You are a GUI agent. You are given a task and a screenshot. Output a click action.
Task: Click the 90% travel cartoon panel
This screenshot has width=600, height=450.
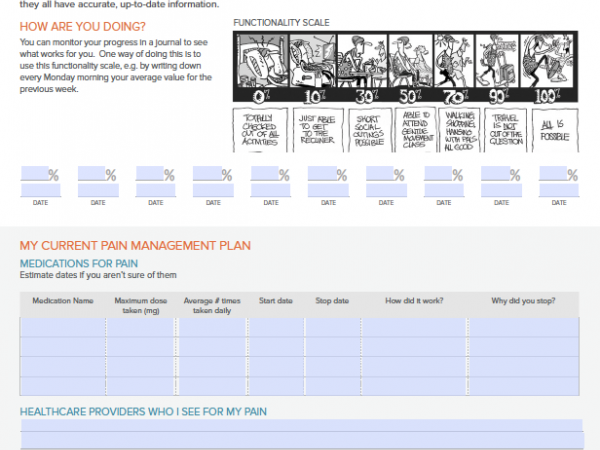pos(497,60)
